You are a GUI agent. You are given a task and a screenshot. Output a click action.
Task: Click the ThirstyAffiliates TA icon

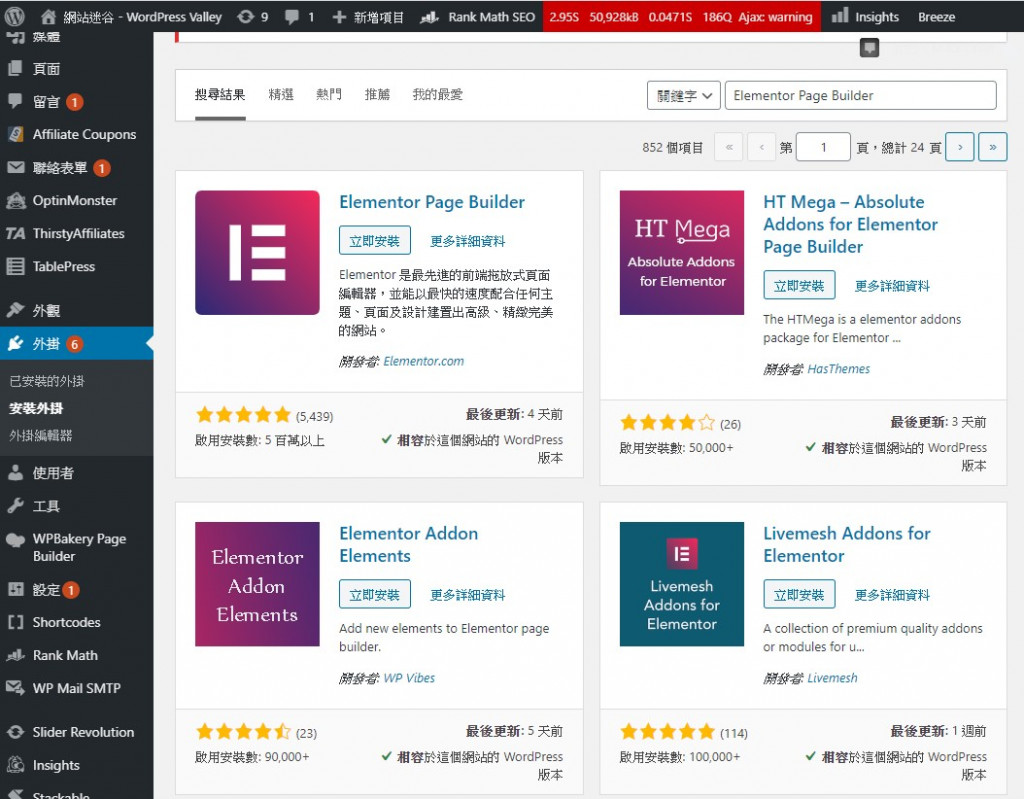(15, 233)
